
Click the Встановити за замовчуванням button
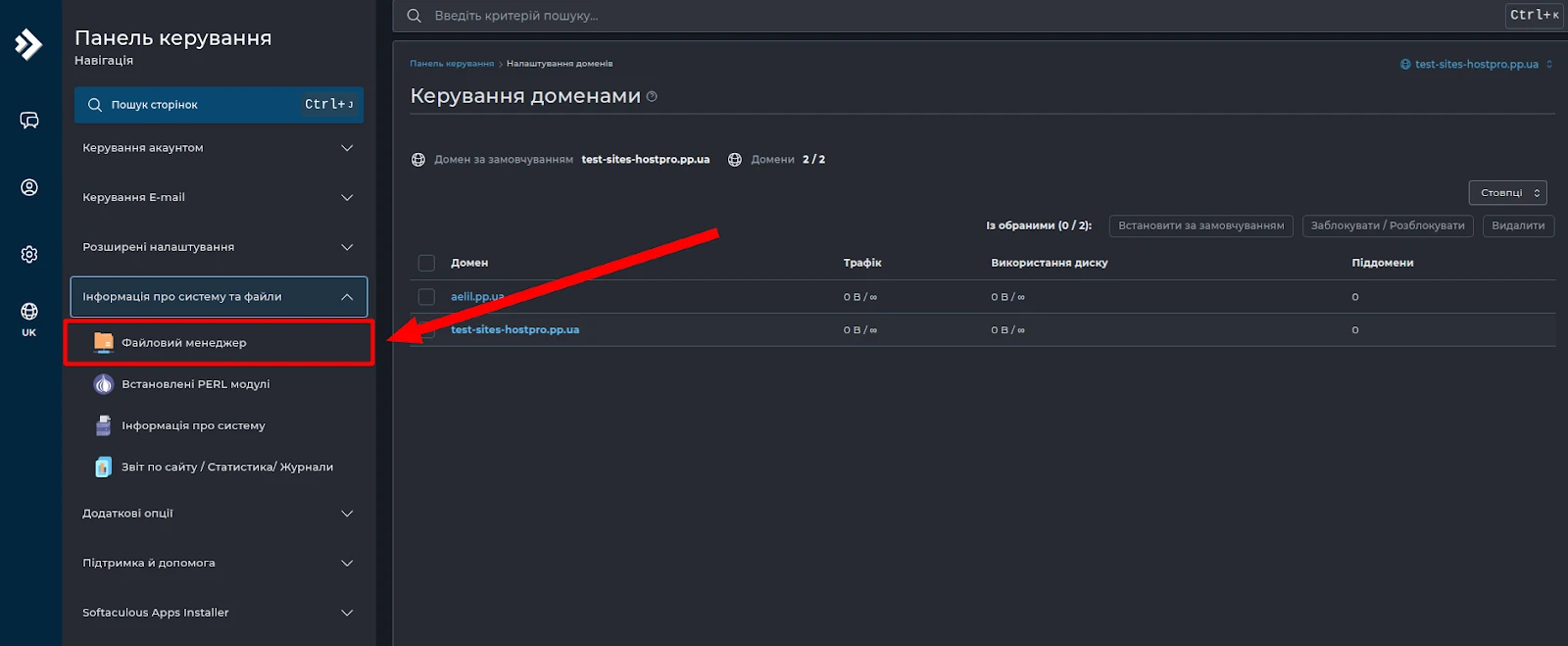(1200, 225)
